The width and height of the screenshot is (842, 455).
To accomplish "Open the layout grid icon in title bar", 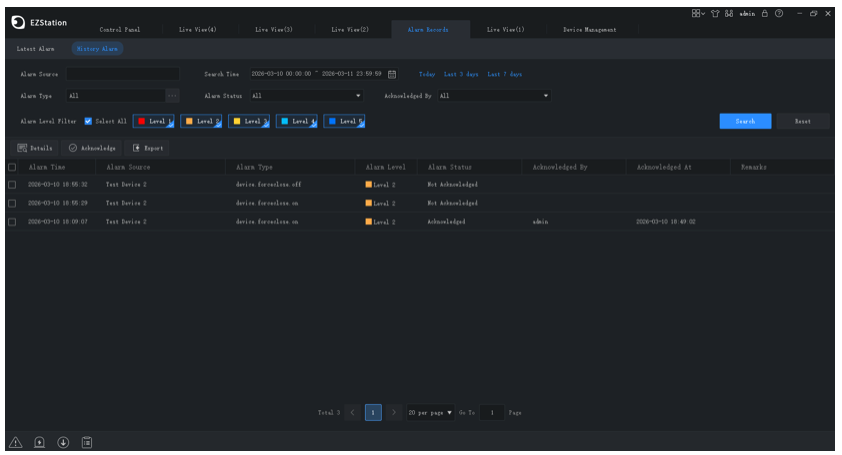I will pyautogui.click(x=698, y=13).
